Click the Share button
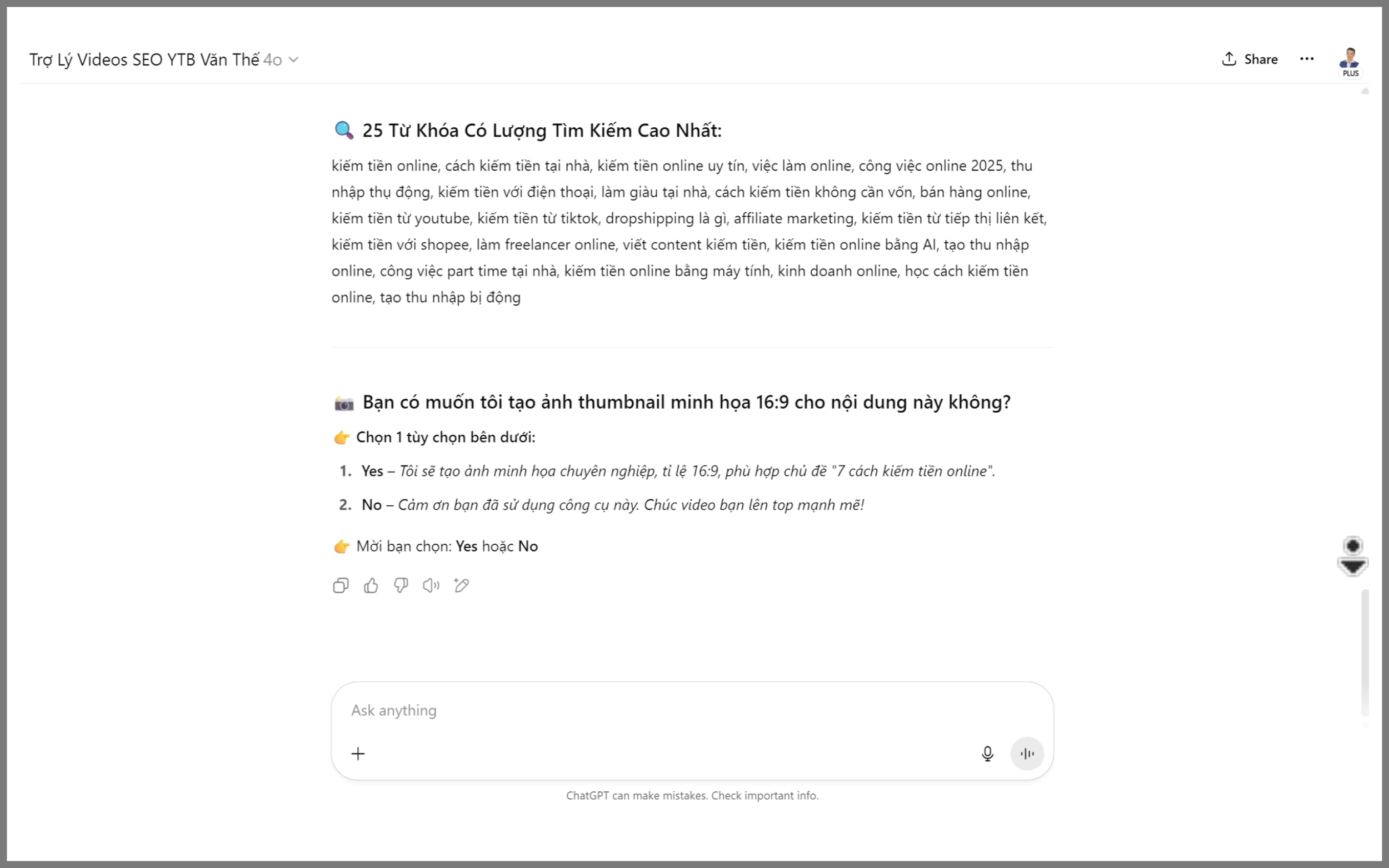The image size is (1389, 868). coord(1250,58)
